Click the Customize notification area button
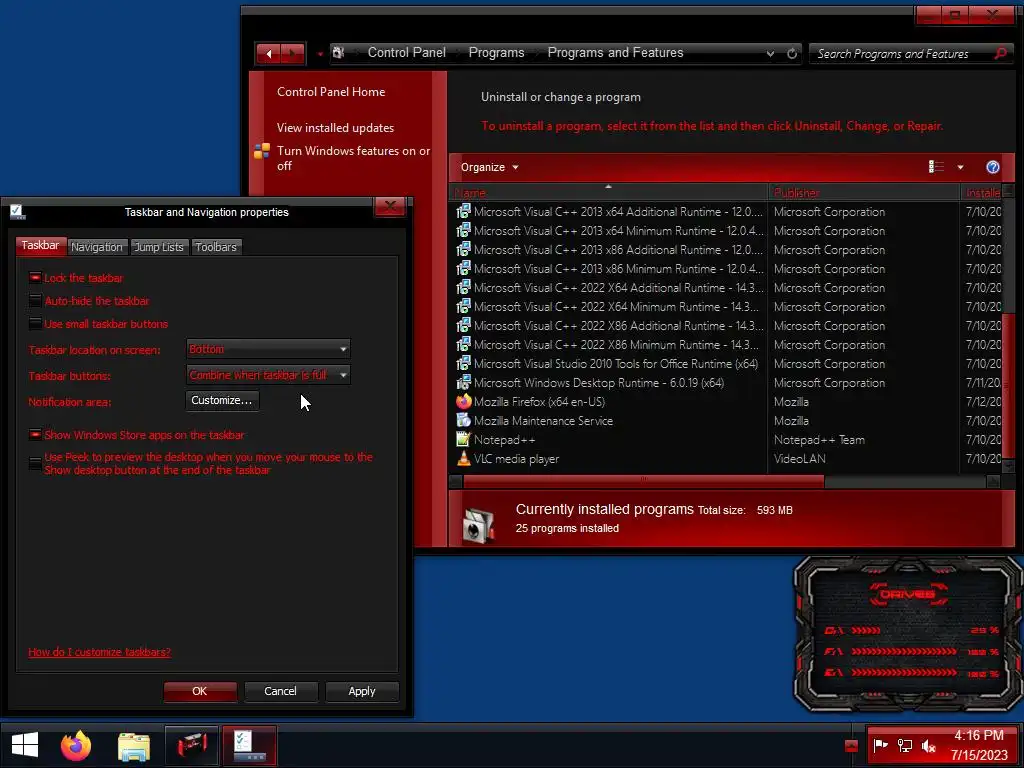 pos(222,400)
